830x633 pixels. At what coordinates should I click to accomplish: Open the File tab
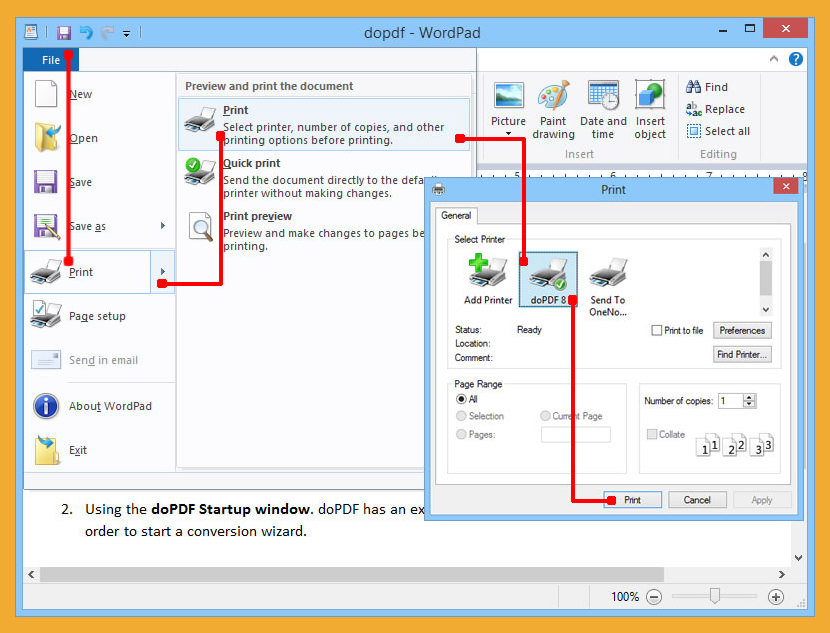[51, 60]
